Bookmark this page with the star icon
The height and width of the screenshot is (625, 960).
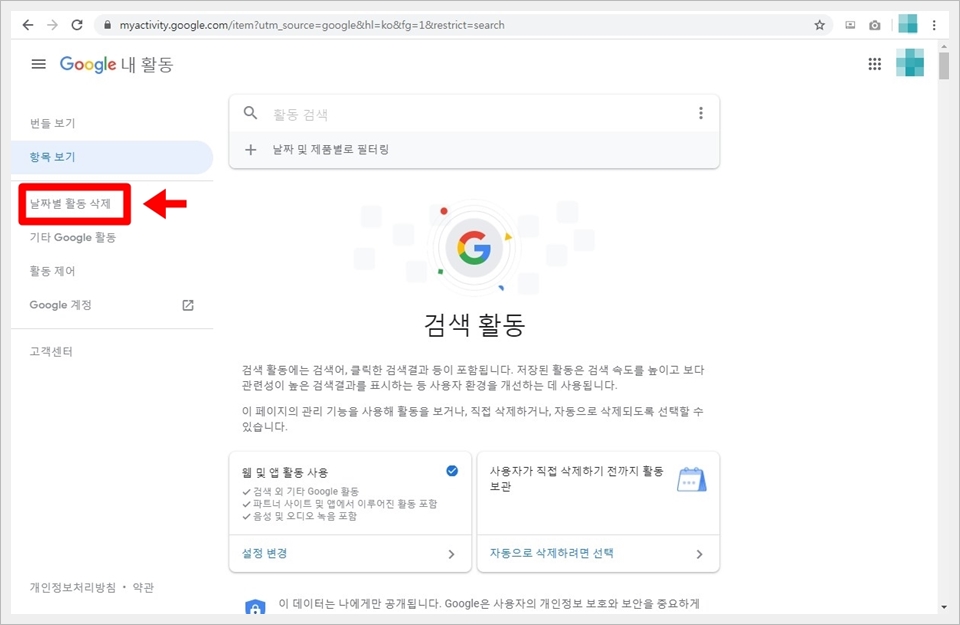pyautogui.click(x=819, y=25)
